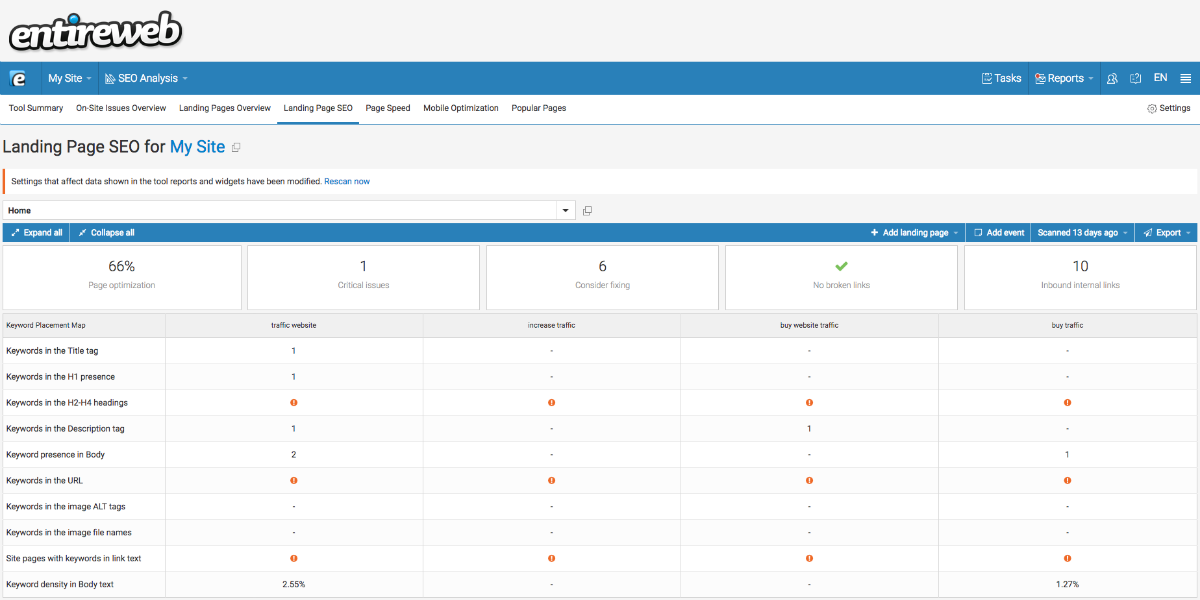This screenshot has width=1200, height=600.
Task: Click the 2.55% keyword density value
Action: 293,584
